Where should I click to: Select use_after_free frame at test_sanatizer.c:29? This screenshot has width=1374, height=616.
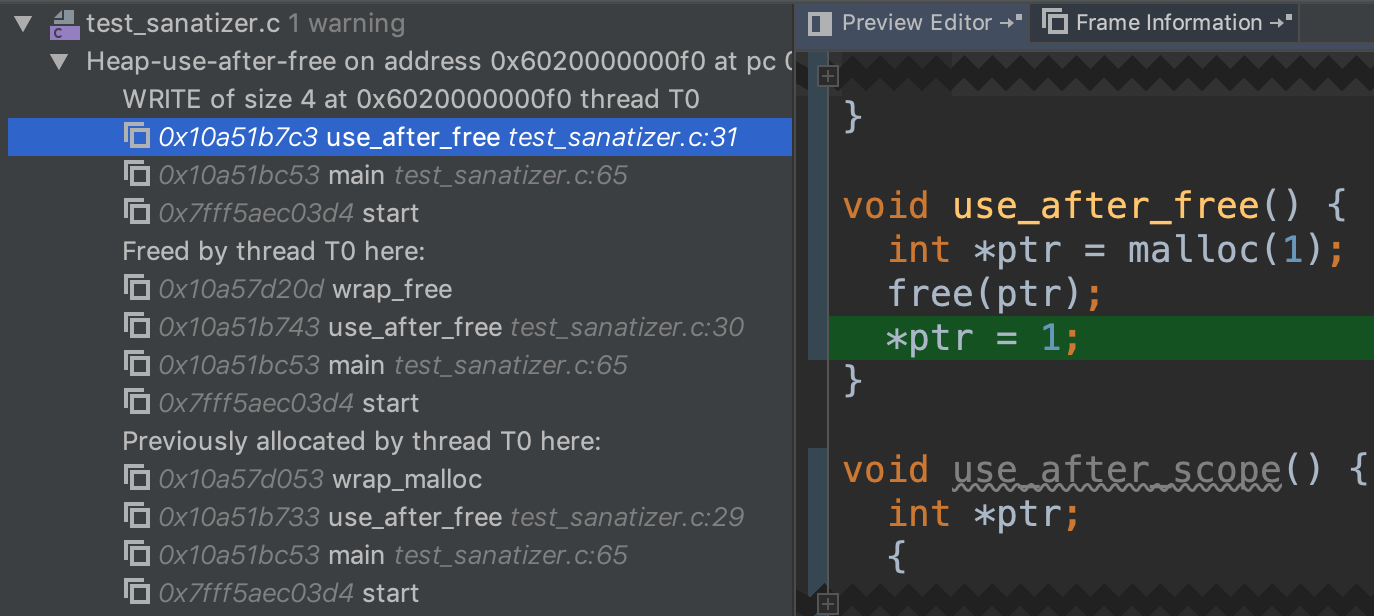[451, 517]
